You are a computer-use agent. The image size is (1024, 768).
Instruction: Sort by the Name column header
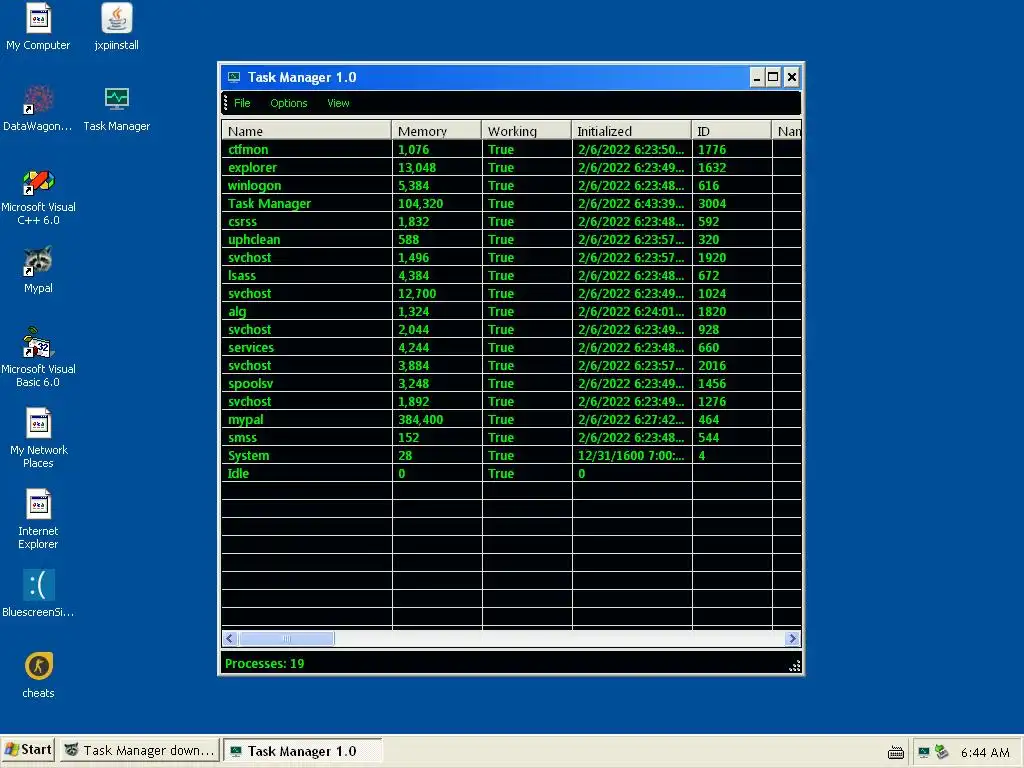pyautogui.click(x=306, y=131)
